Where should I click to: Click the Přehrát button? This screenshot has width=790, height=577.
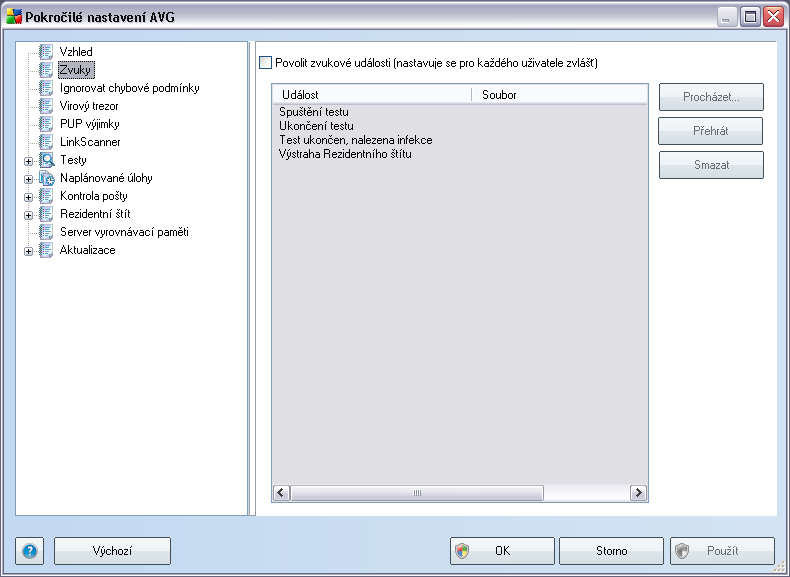tap(710, 131)
